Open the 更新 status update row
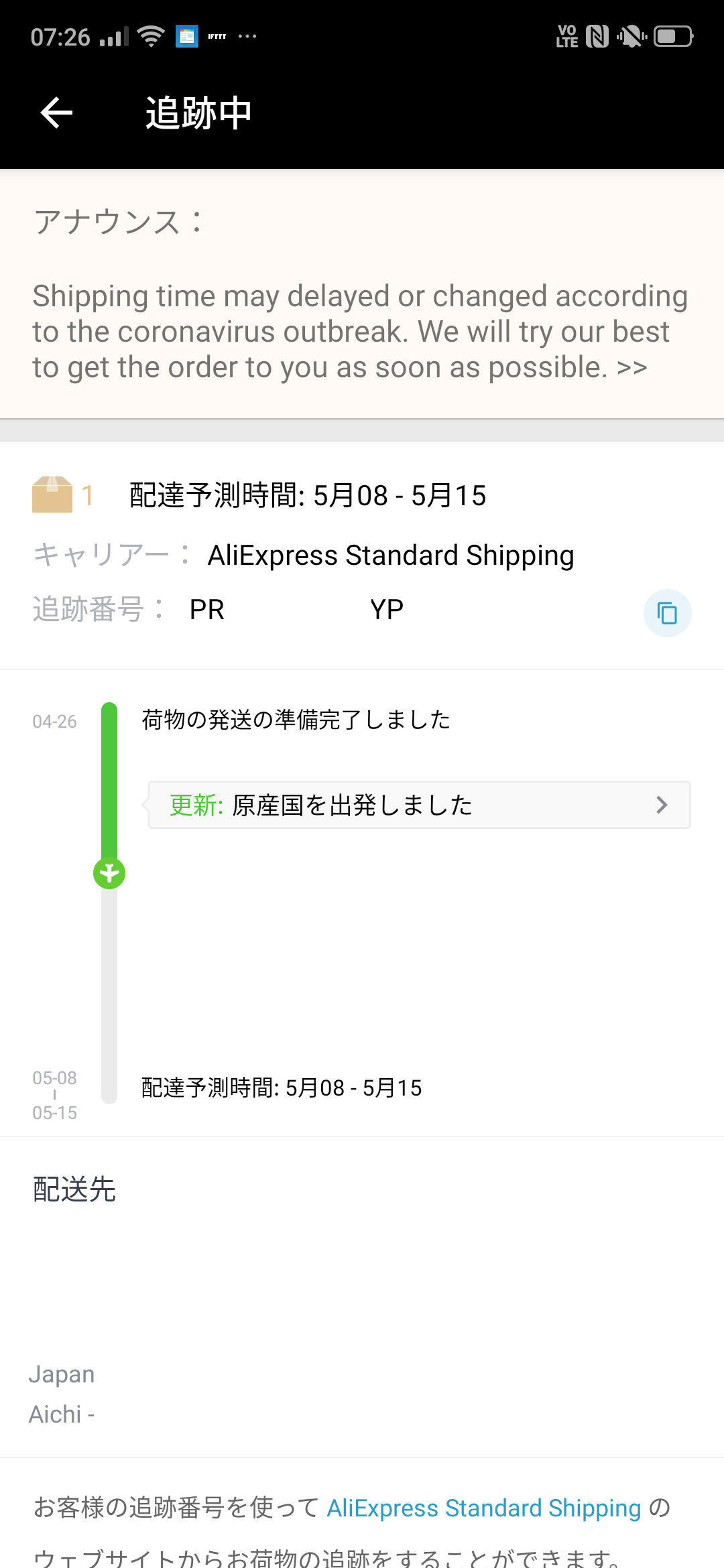The width and height of the screenshot is (724, 1568). [x=419, y=805]
